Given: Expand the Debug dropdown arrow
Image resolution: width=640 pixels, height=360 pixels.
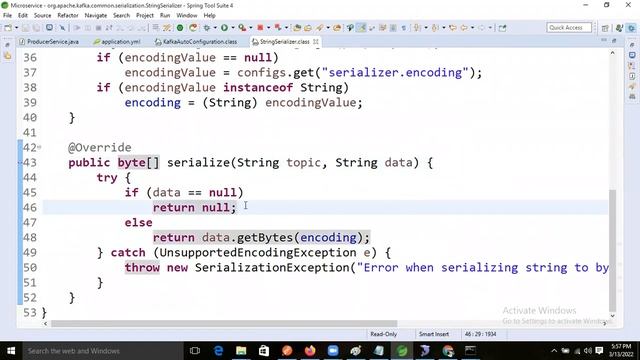Looking at the screenshot, I should coord(215,28).
